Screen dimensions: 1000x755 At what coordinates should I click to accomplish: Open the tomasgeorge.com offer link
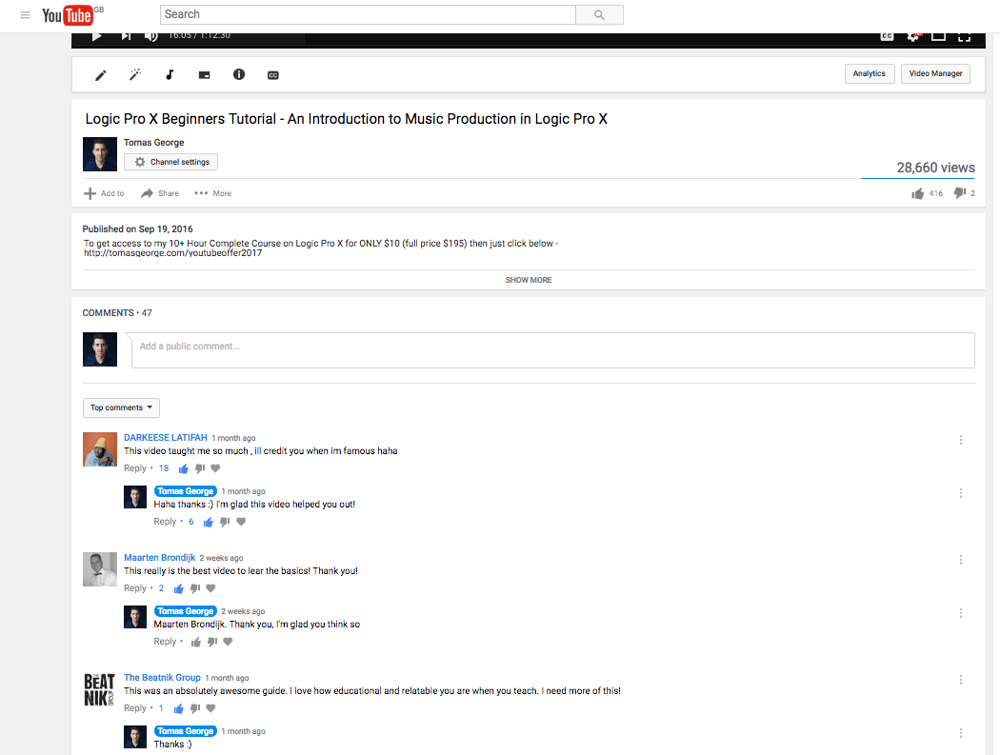tap(173, 253)
